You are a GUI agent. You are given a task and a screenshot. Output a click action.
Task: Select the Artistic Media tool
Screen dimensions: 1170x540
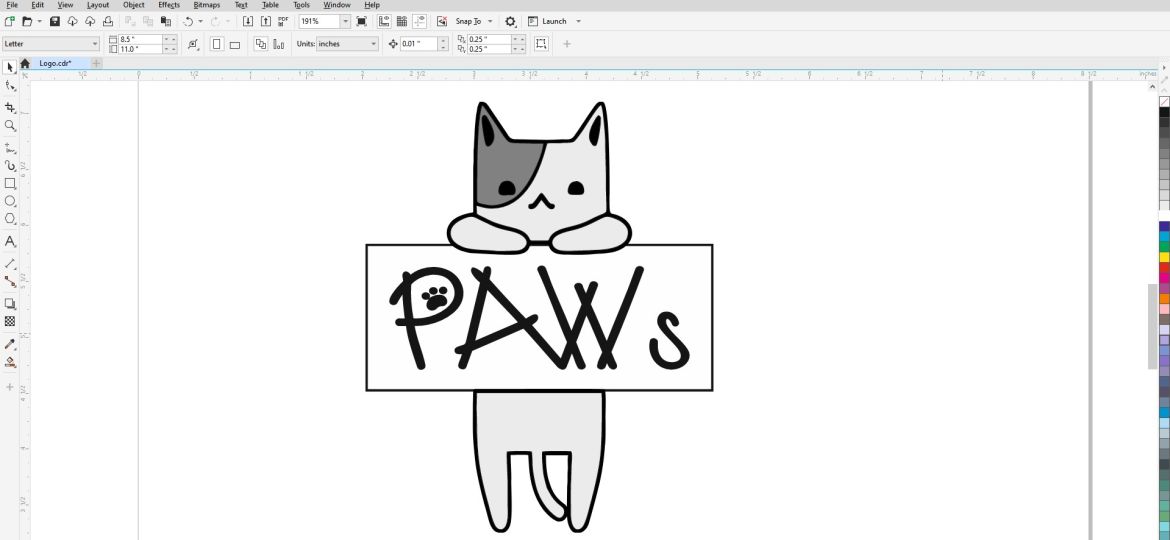click(x=10, y=166)
